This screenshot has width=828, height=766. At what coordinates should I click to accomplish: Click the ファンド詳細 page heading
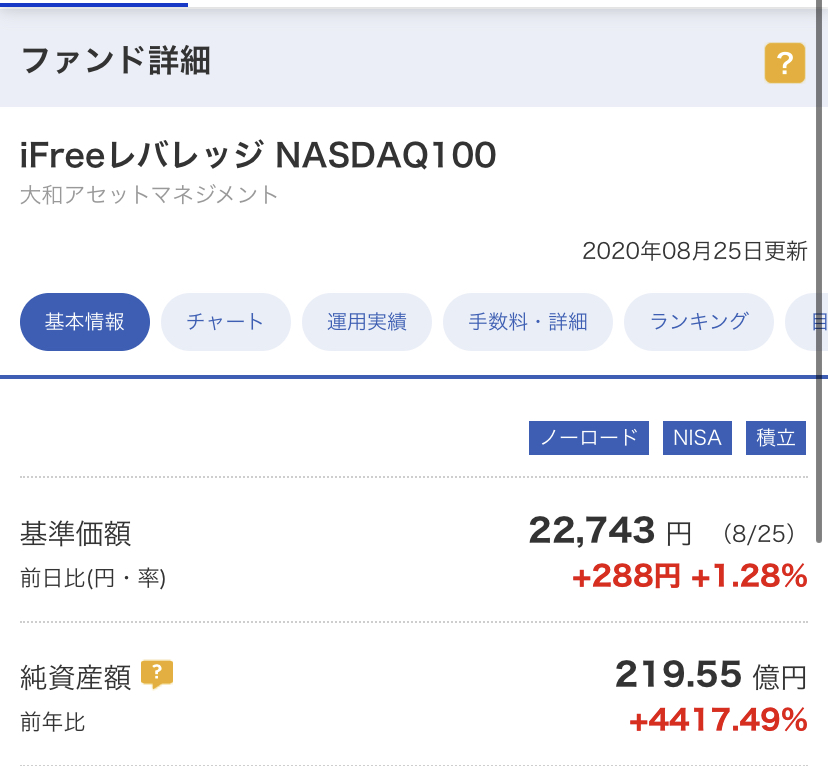click(x=116, y=61)
